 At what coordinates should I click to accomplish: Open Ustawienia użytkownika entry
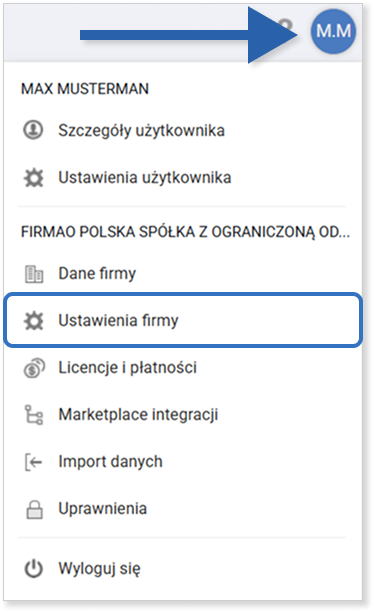pos(182,178)
